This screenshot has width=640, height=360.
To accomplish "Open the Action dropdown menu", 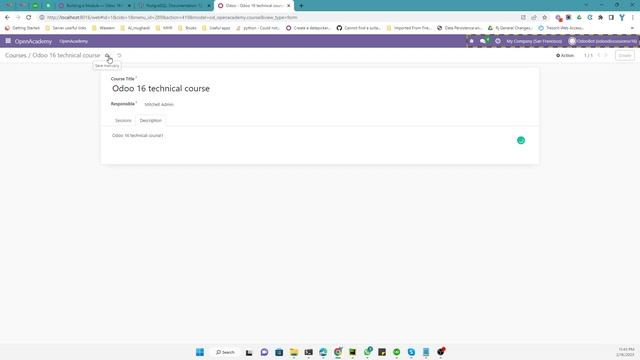I will (x=565, y=56).
